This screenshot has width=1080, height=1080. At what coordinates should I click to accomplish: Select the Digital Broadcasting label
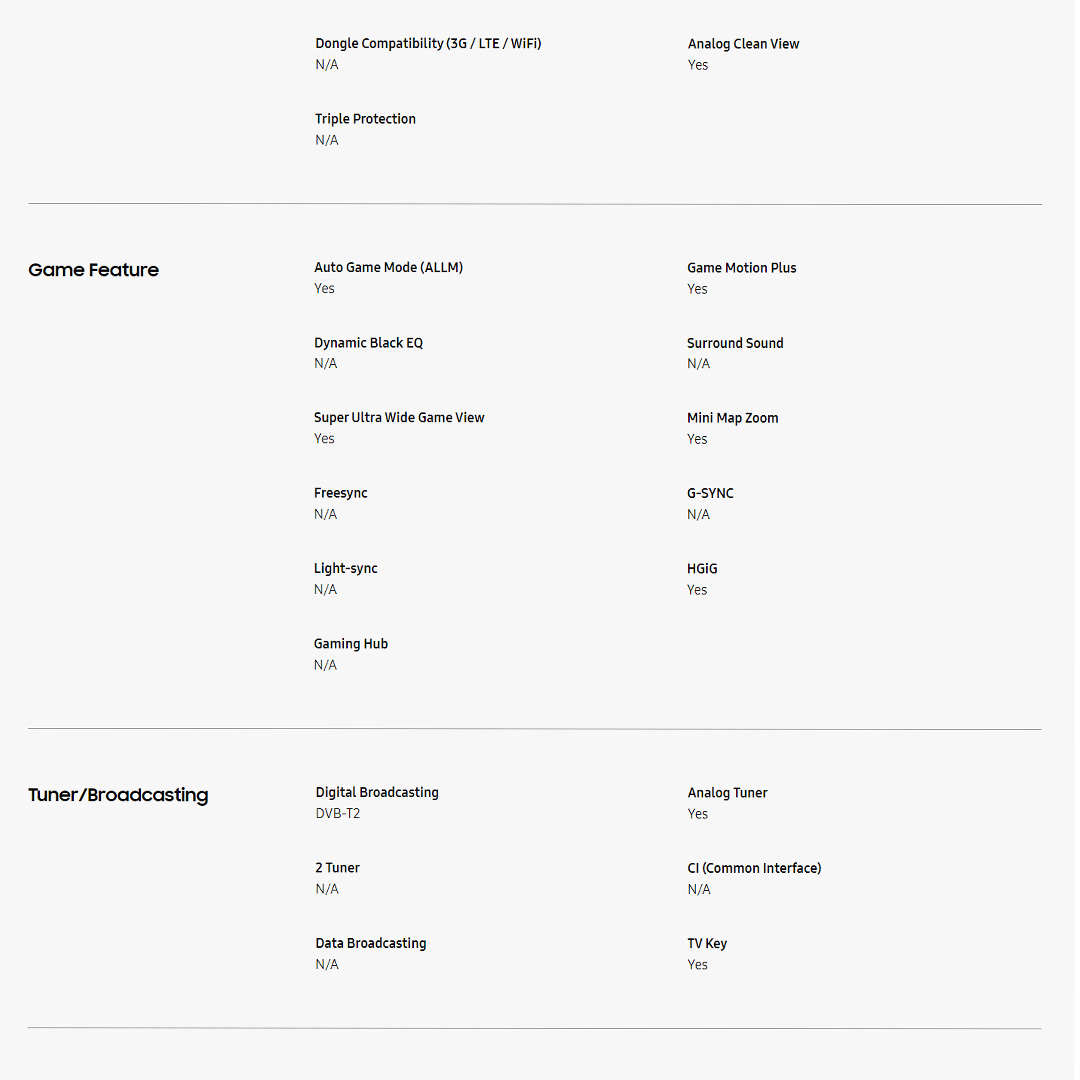377,792
